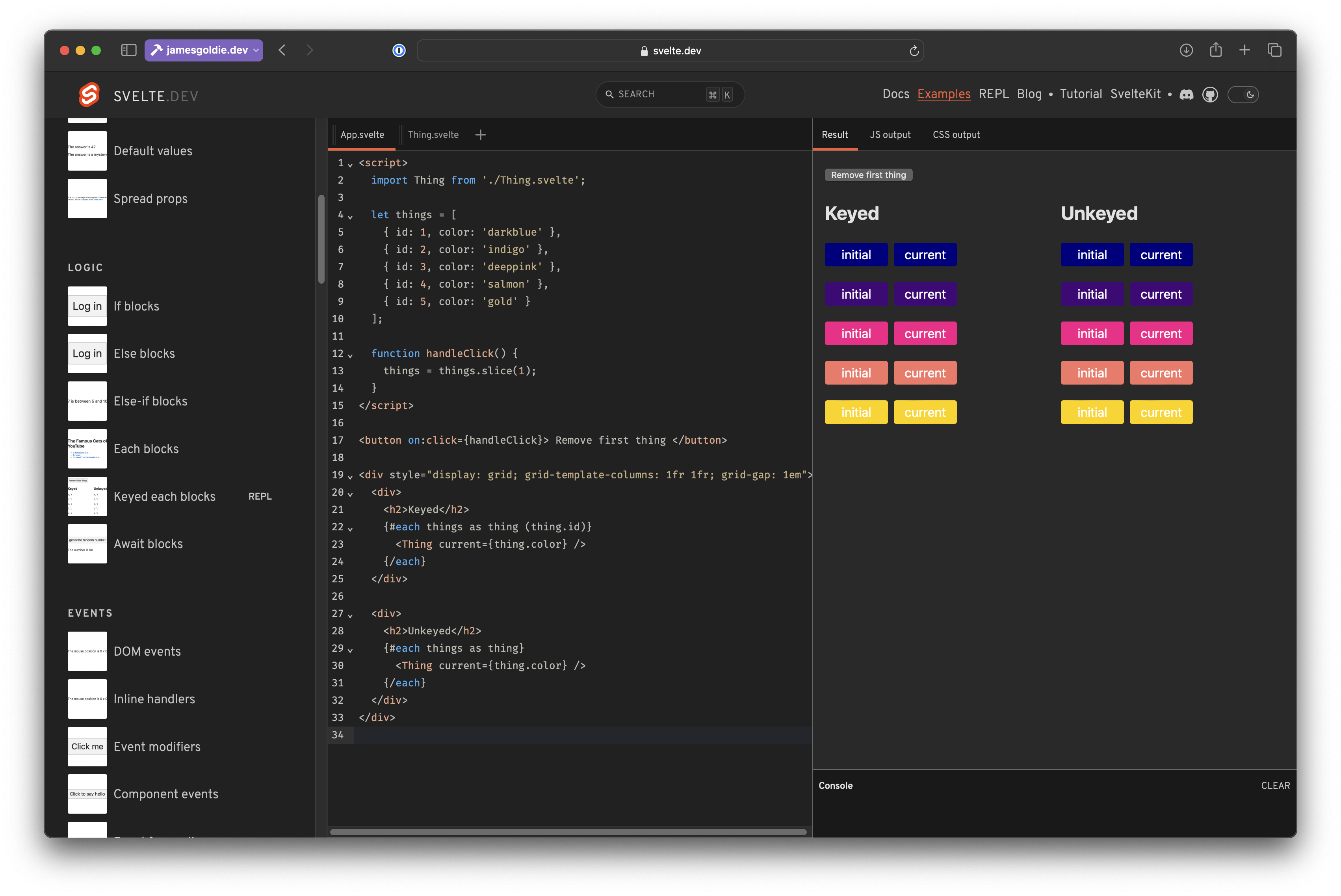The width and height of the screenshot is (1341, 896).
Task: Click the browser back arrow
Action: (x=282, y=50)
